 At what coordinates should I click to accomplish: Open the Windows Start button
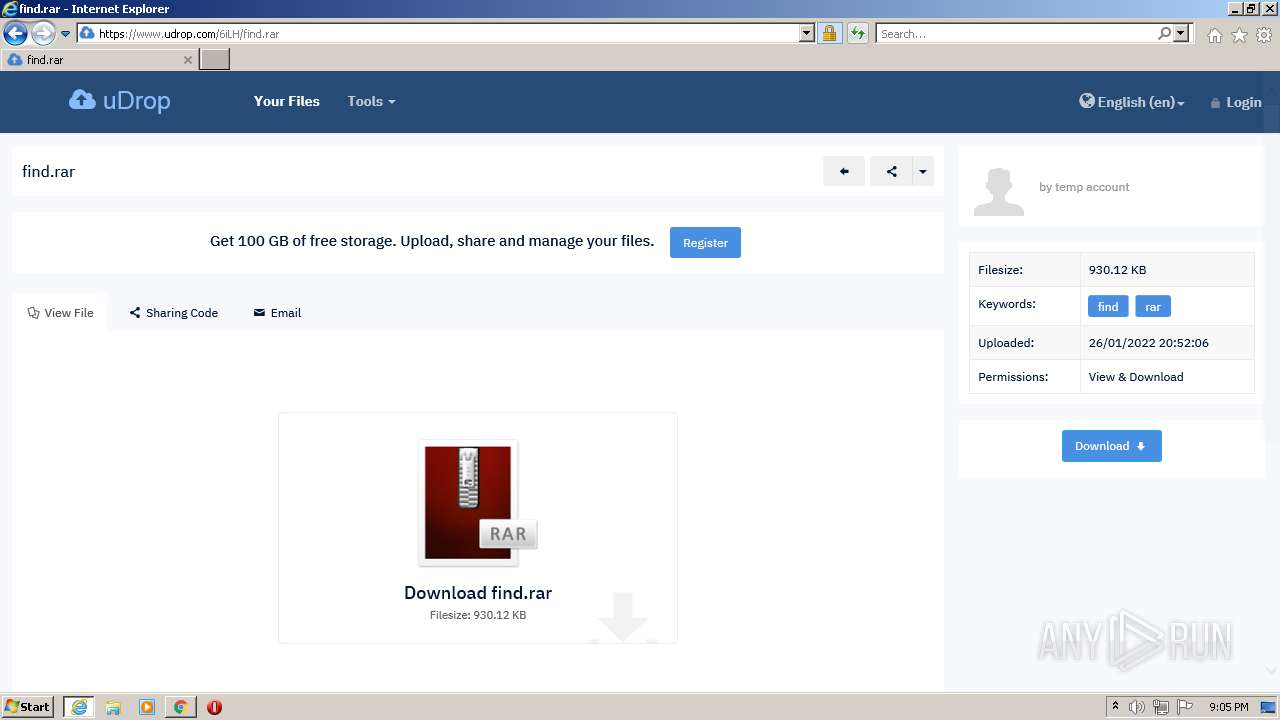point(28,707)
